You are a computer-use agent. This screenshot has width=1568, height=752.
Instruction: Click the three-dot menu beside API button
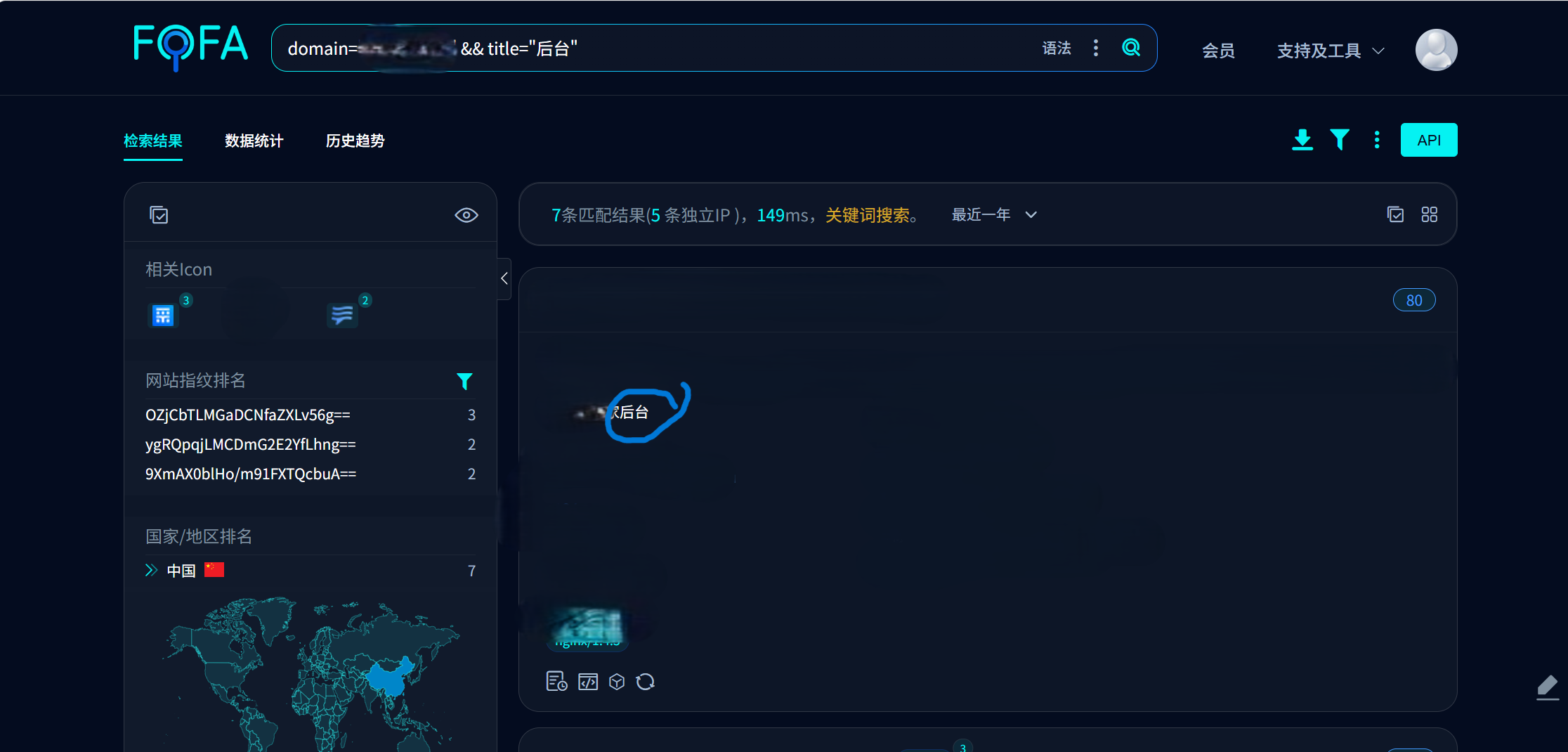(x=1377, y=140)
